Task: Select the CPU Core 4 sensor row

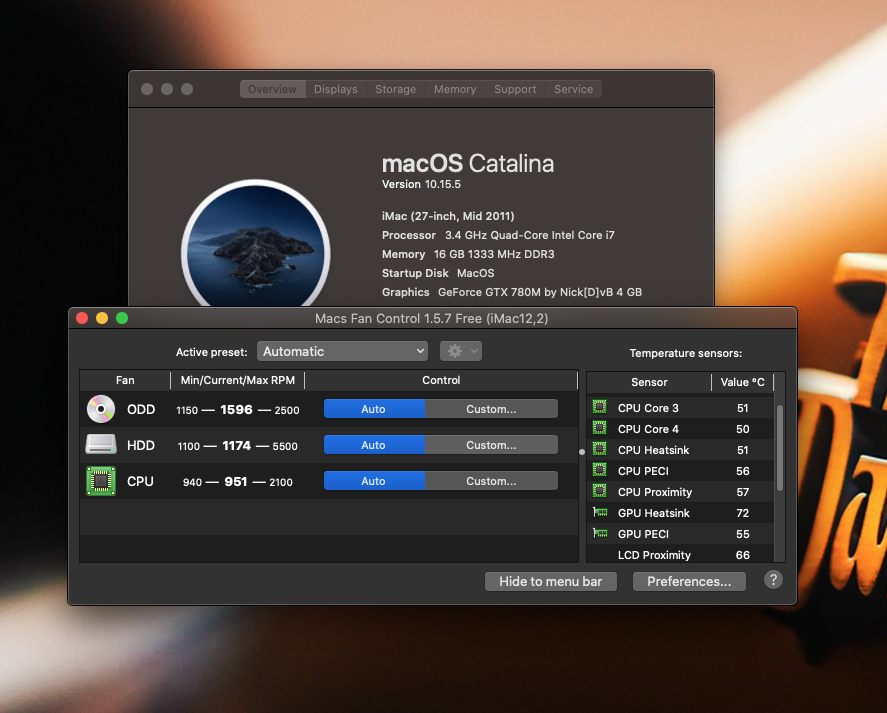Action: [681, 428]
